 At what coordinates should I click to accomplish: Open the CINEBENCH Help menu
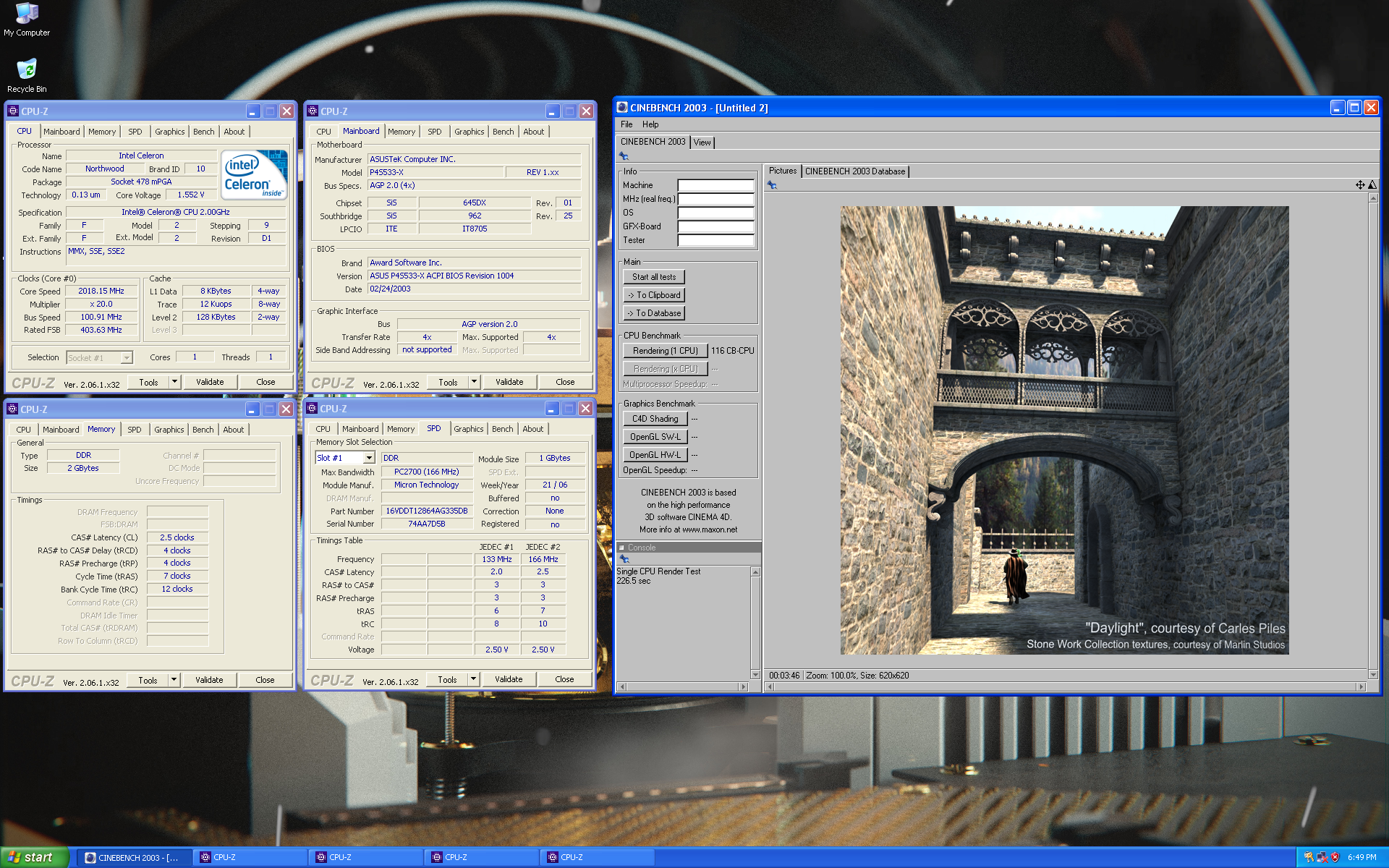(x=650, y=124)
